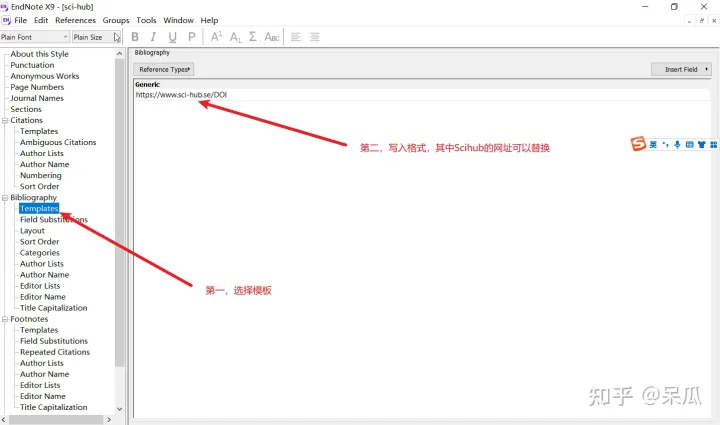Select Journal Names item
Image resolution: width=720 pixels, height=425 pixels.
pyautogui.click(x=37, y=98)
